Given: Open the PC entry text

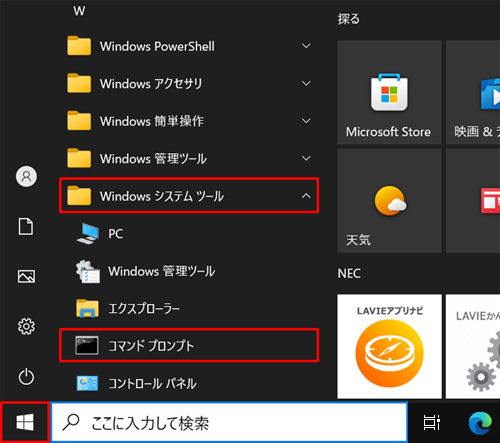Looking at the screenshot, I should click(x=116, y=234).
